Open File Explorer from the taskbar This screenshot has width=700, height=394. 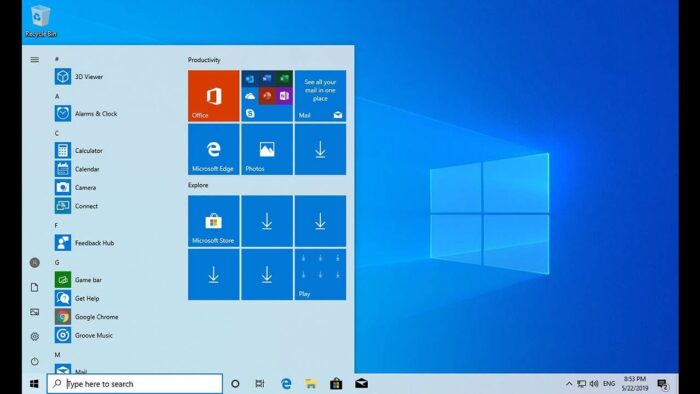[311, 384]
